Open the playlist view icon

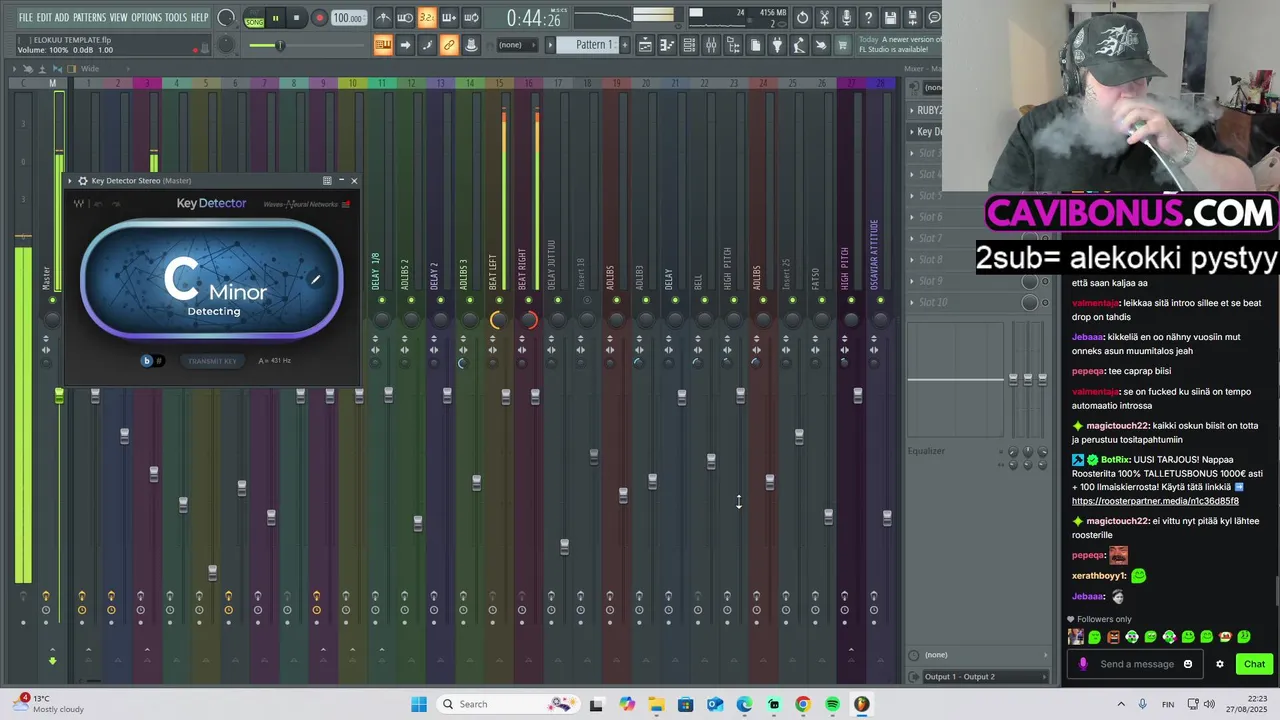click(x=645, y=45)
